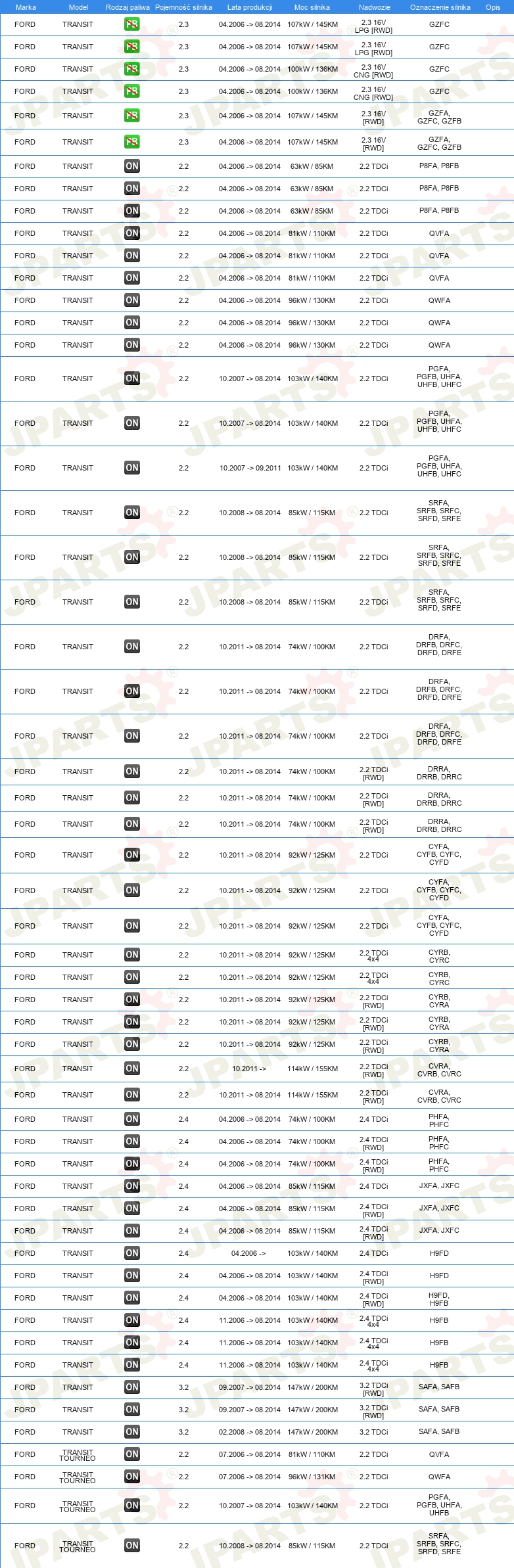Click the Model column header
The width and height of the screenshot is (514, 1568).
coord(78,7)
